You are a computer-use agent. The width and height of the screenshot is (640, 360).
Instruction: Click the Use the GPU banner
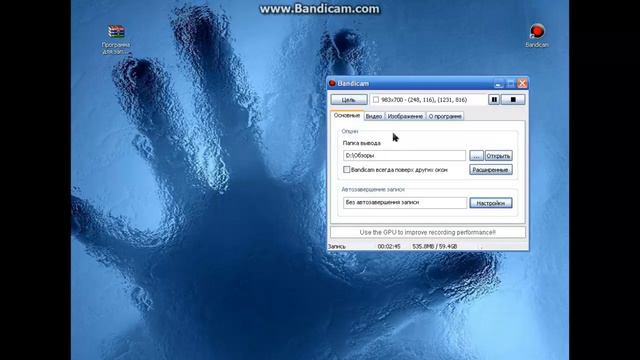coord(428,232)
